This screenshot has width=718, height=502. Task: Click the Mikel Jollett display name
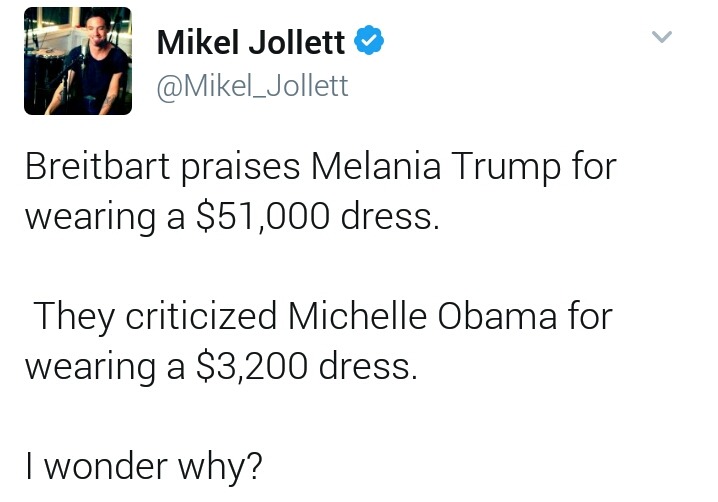(x=250, y=43)
